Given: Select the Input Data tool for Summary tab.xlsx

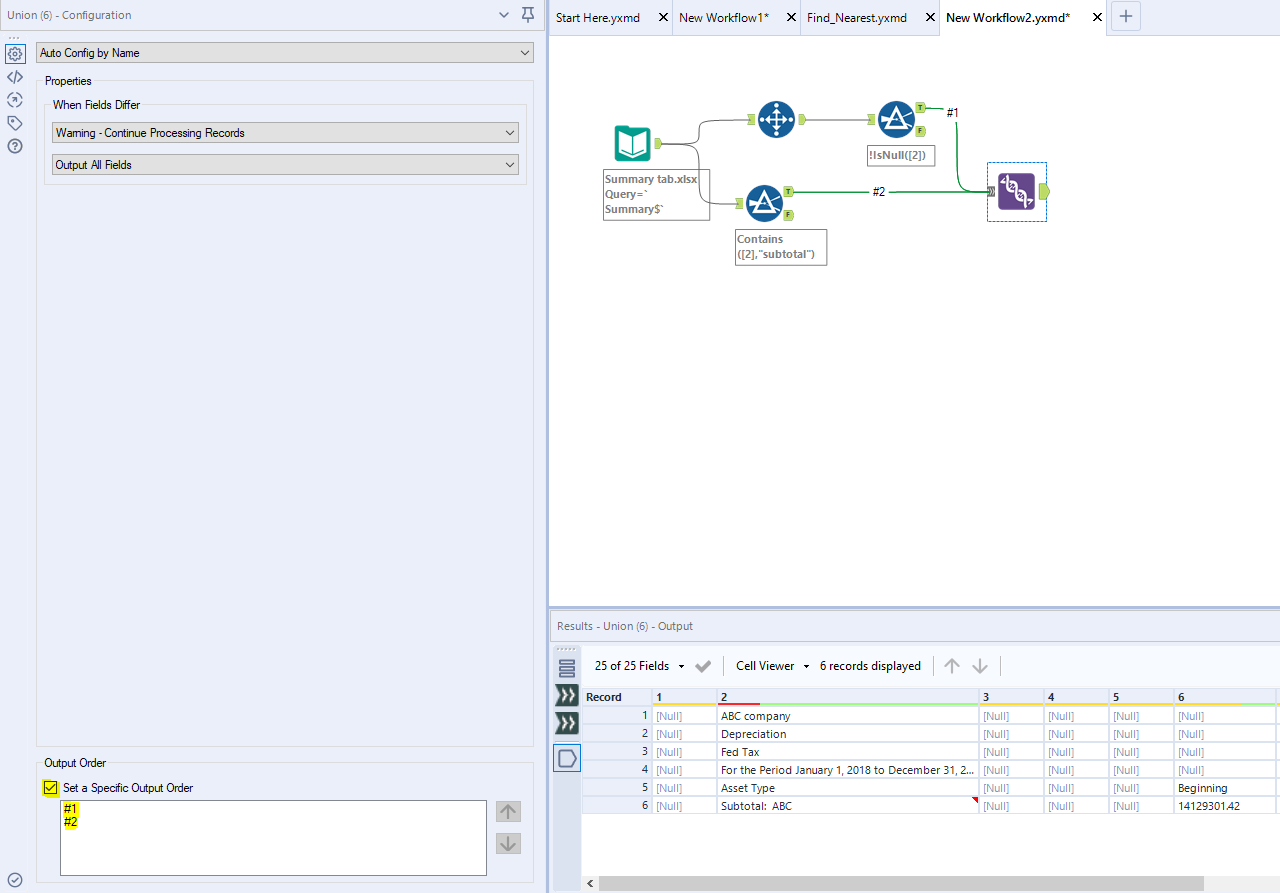Looking at the screenshot, I should pyautogui.click(x=632, y=143).
